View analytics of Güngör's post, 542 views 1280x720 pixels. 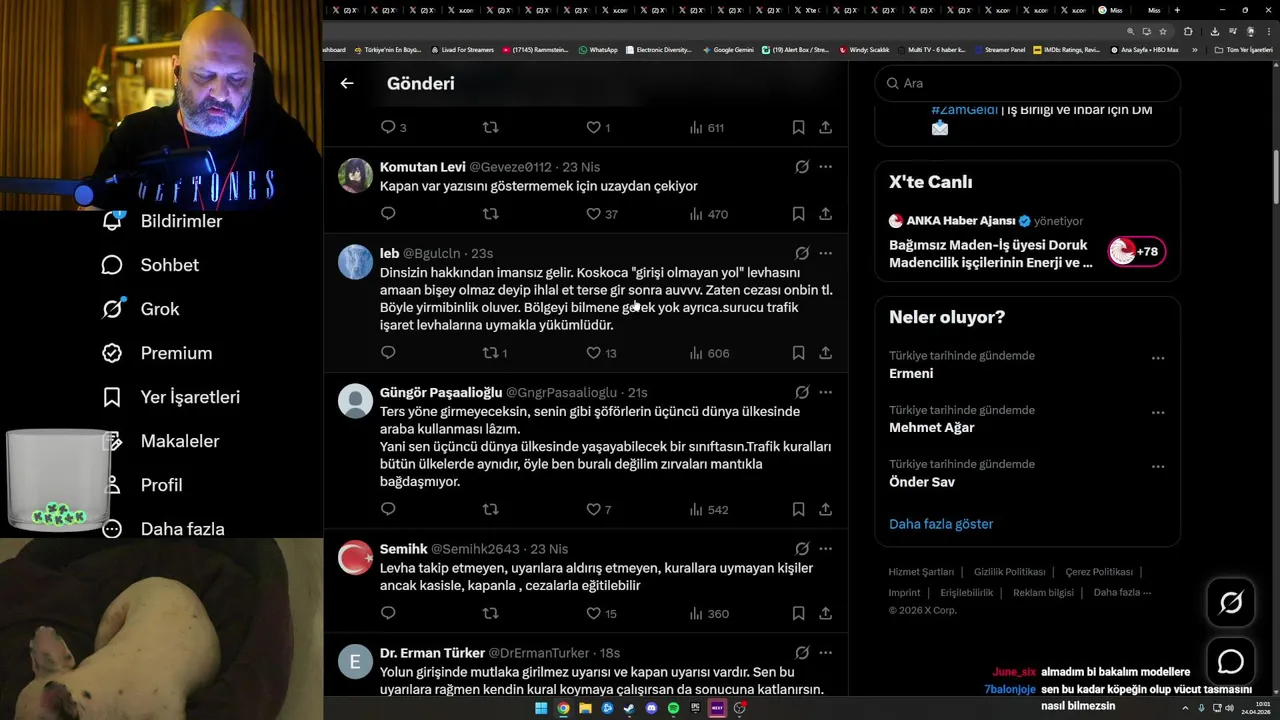709,509
